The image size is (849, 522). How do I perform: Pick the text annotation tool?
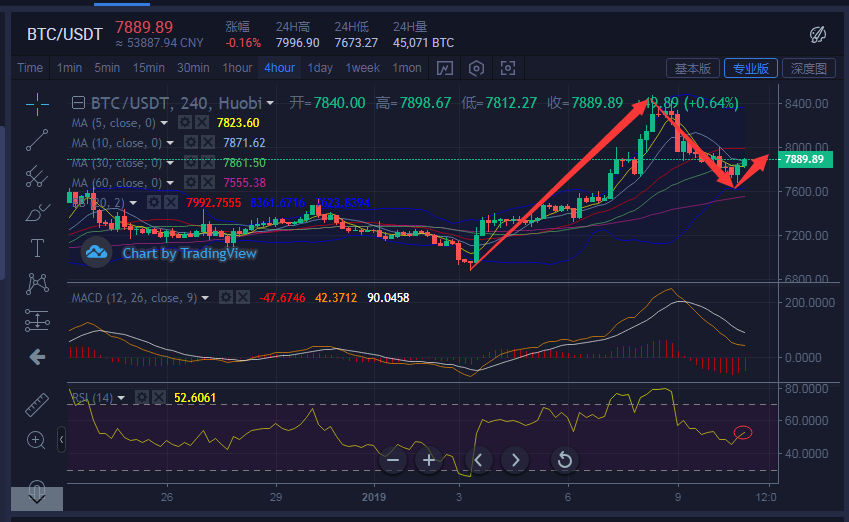(37, 247)
